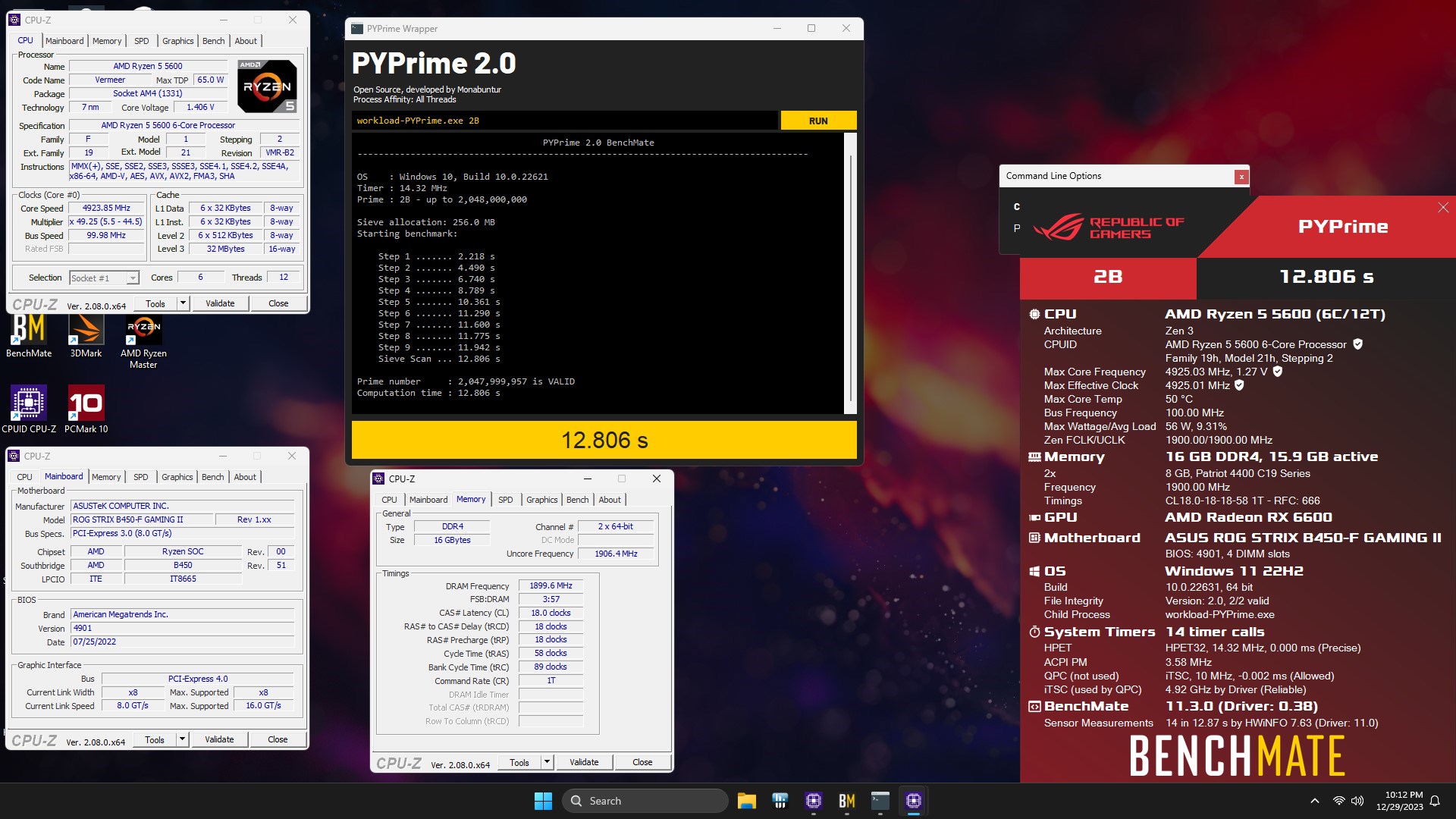Open About tab in Memory CPU-Z window
Screen dimensions: 1456x819
[610, 500]
